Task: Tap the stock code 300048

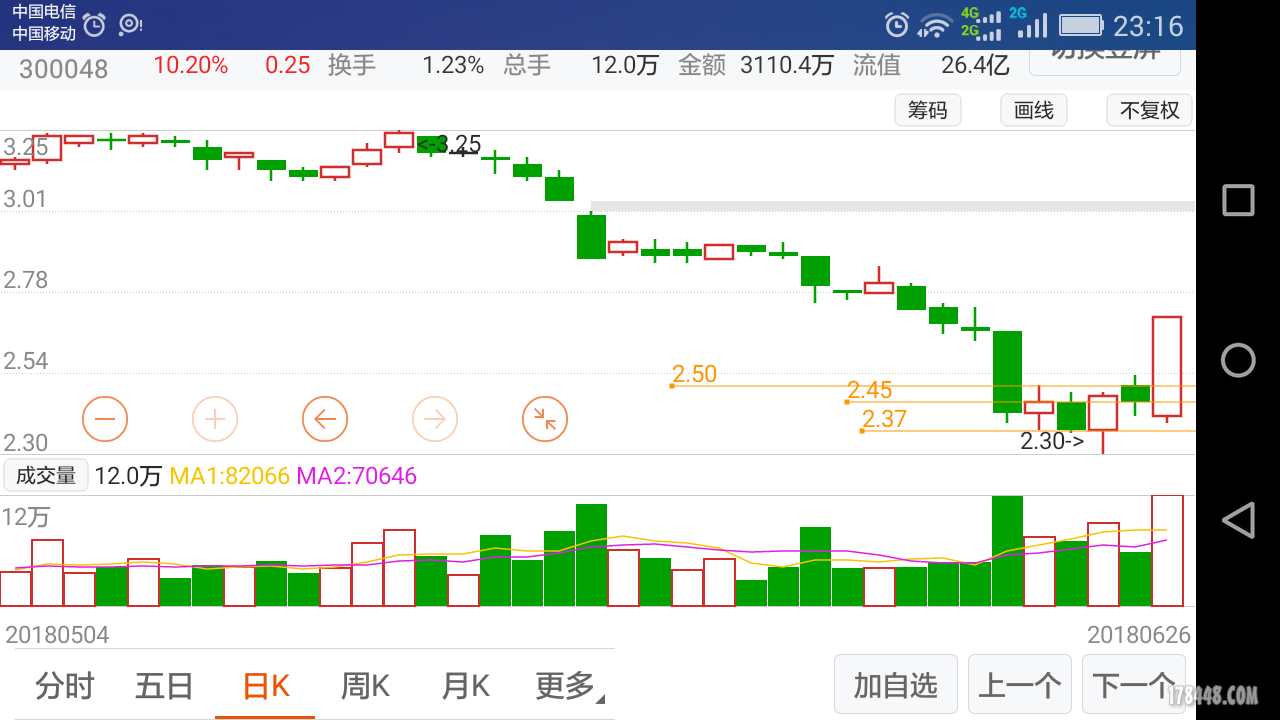Action: pos(64,69)
